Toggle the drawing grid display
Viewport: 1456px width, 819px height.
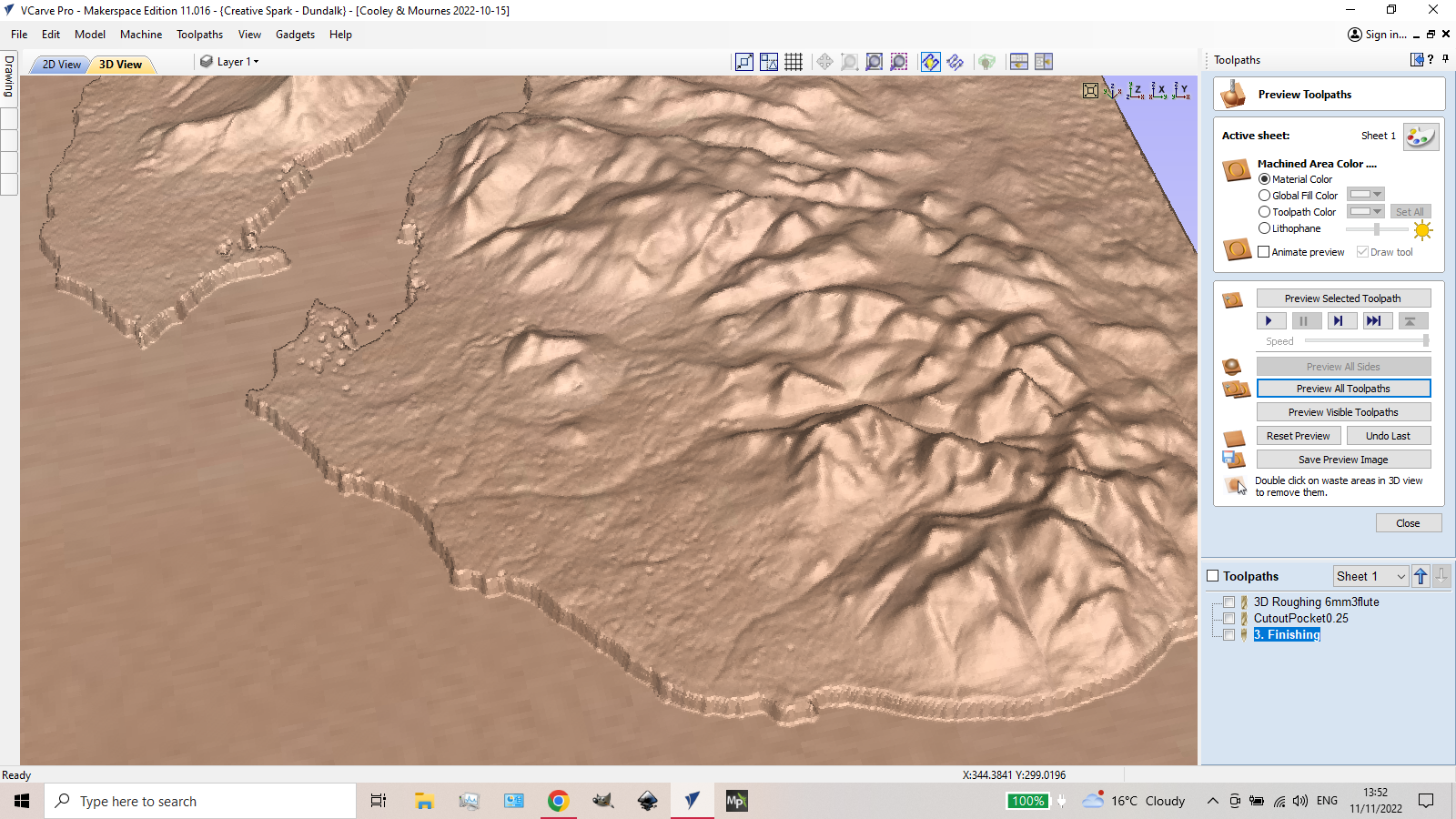[x=794, y=62]
